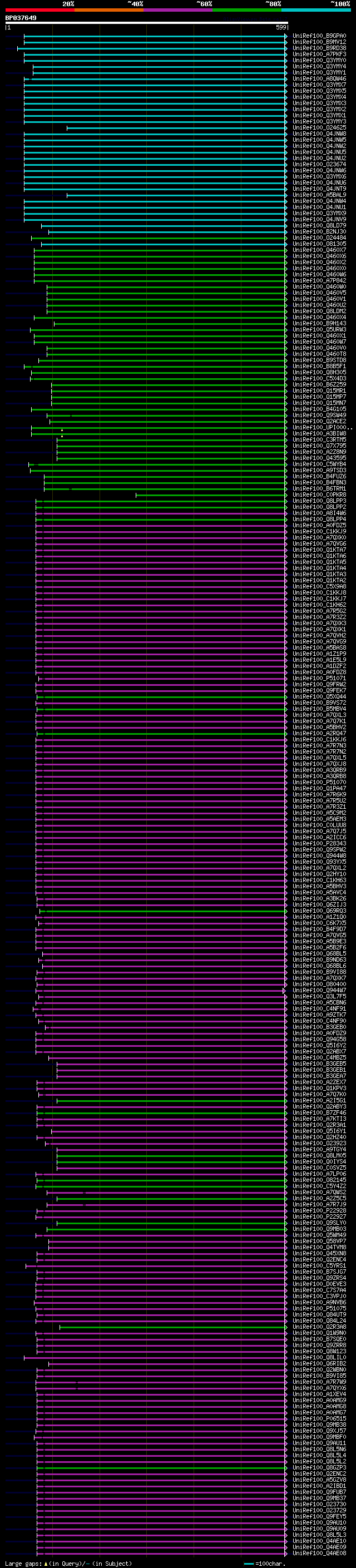
Task: Select the UniRef100_A3BIW8 label
Action: 319,433
